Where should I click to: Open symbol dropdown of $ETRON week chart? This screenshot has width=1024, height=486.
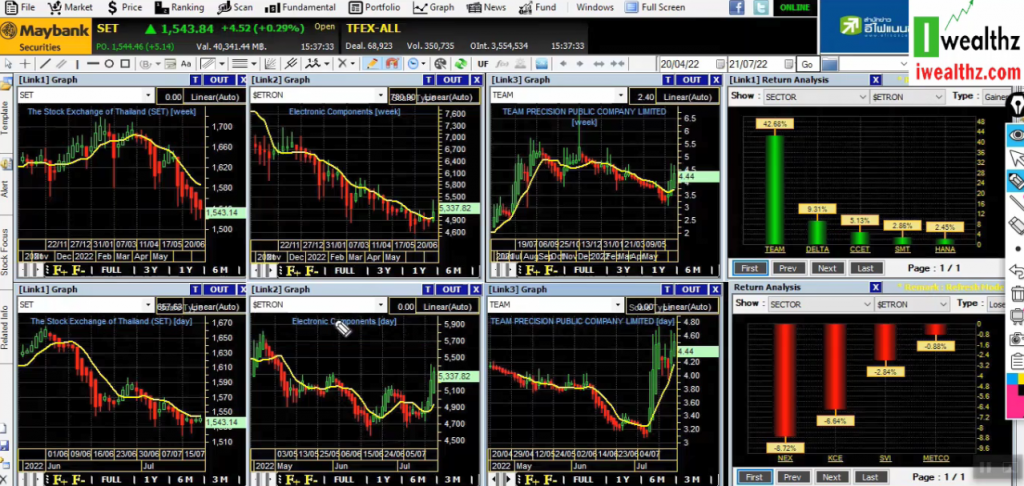[381, 95]
